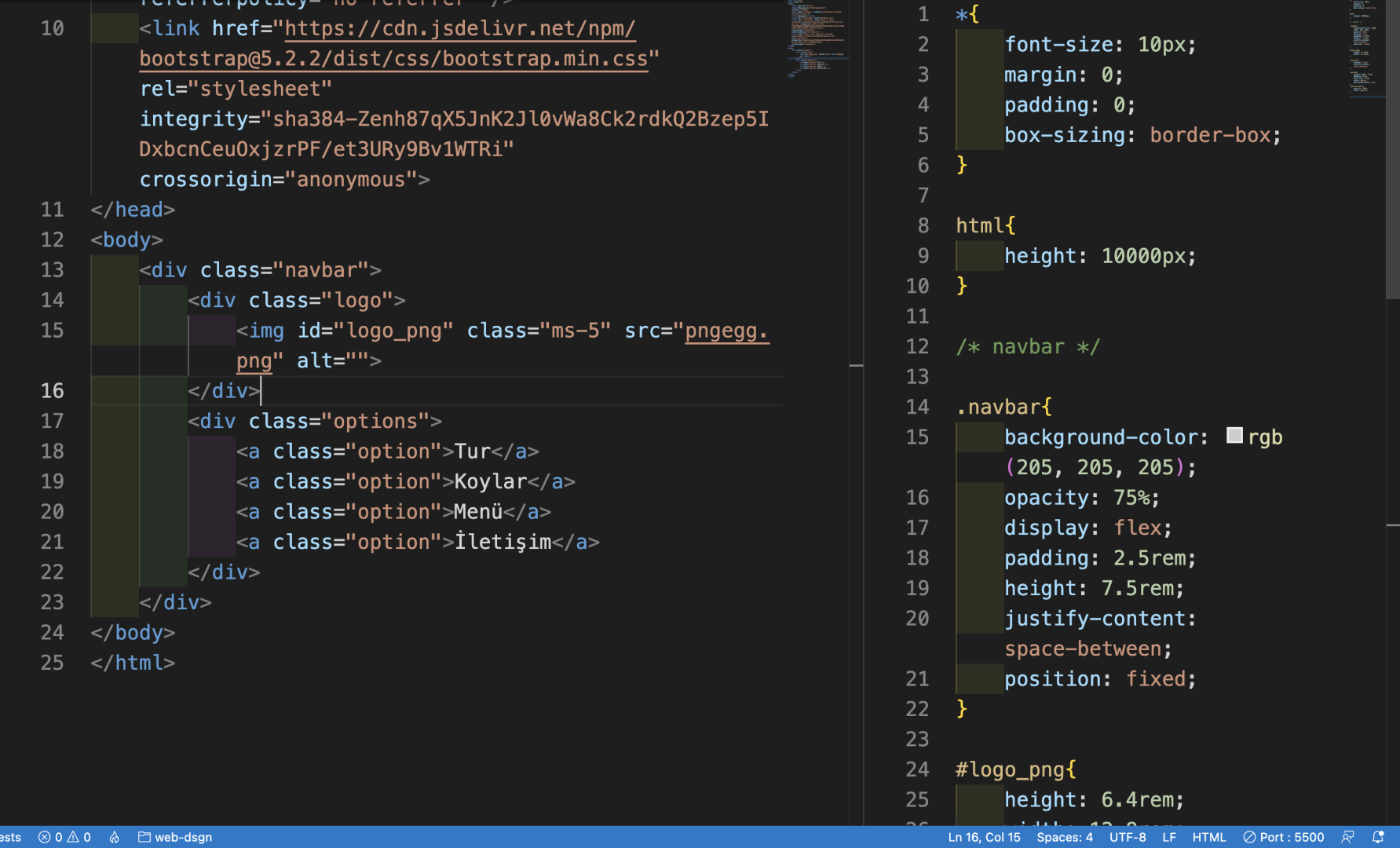
Task: Place cursor on the 'Koylar' option text
Action: (491, 481)
